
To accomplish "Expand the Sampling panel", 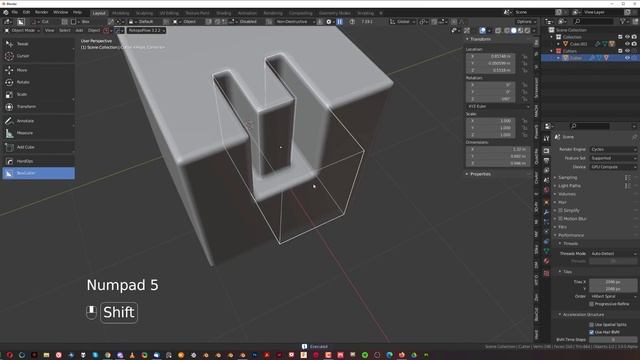I will coord(567,178).
